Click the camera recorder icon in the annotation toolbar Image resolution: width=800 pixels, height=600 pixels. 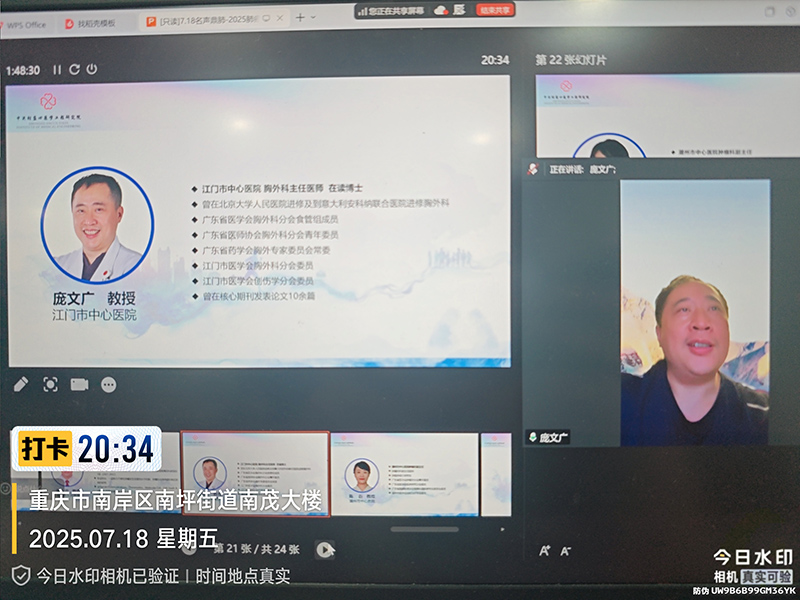click(79, 384)
